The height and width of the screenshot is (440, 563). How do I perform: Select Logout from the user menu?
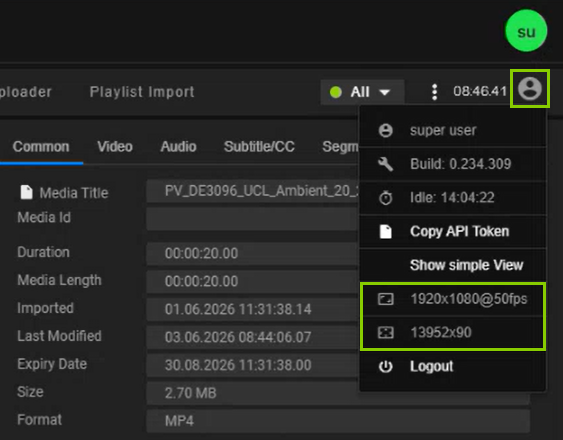click(453, 366)
